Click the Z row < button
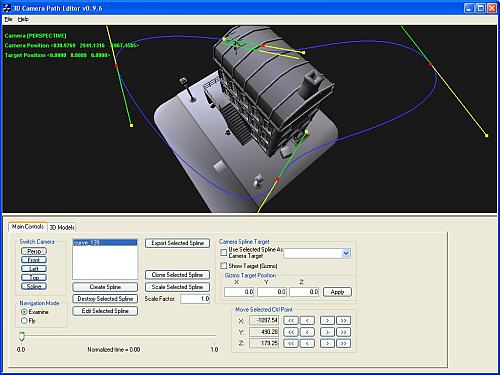 pyautogui.click(x=307, y=343)
